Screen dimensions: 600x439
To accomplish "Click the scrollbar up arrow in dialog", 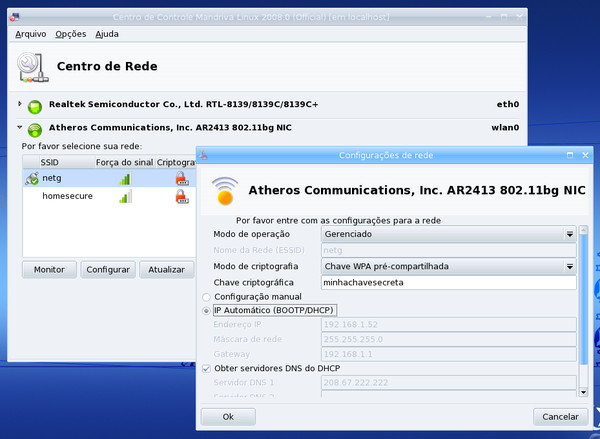I will pos(584,230).
